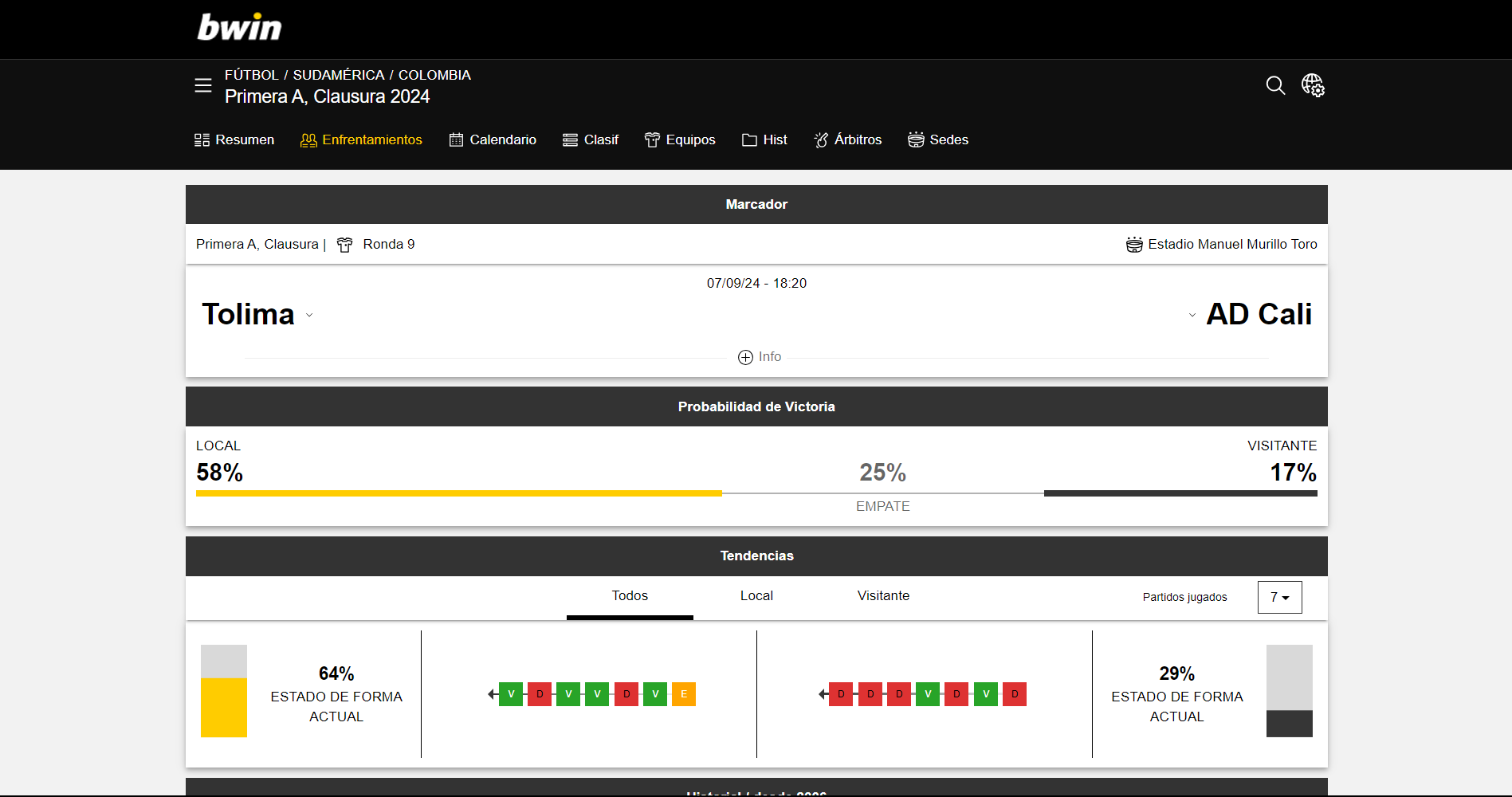The height and width of the screenshot is (797, 1512).
Task: Select the Todos trends tab
Action: click(630, 596)
